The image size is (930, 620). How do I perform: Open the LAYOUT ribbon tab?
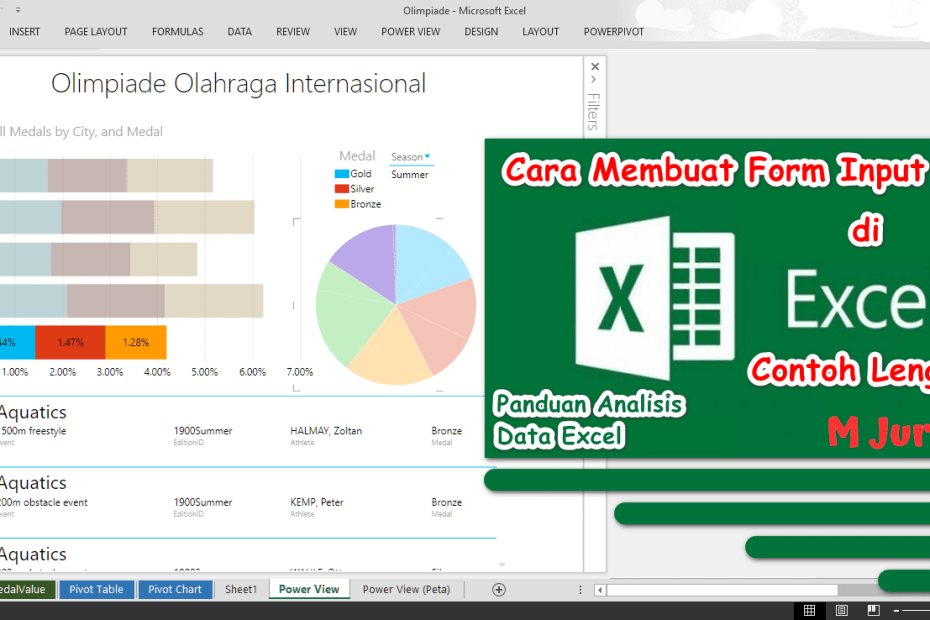(x=540, y=32)
